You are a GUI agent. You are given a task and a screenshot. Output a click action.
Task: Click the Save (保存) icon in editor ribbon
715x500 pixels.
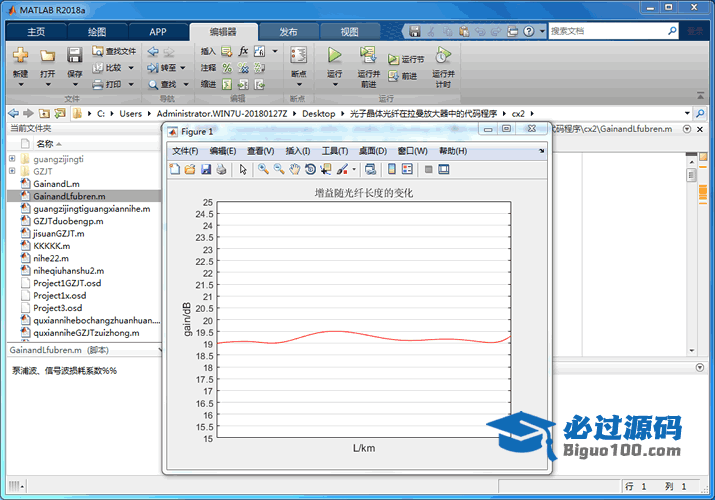pyautogui.click(x=74, y=56)
